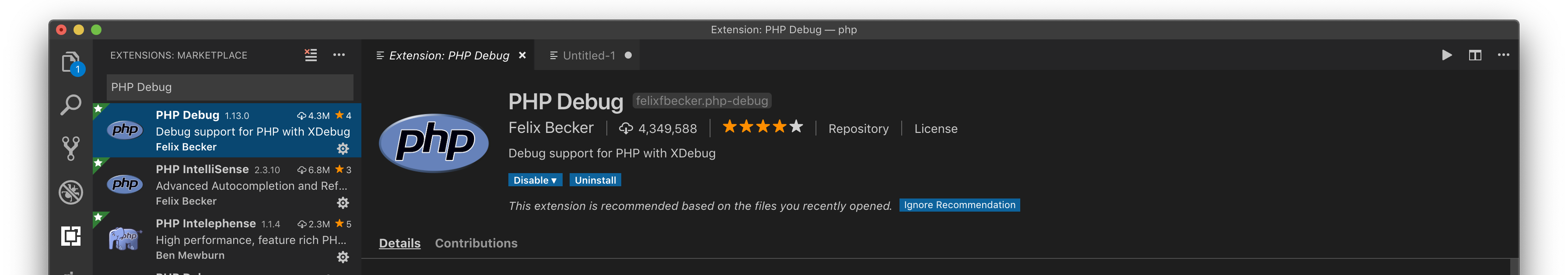Open the Disable dropdown

click(535, 181)
